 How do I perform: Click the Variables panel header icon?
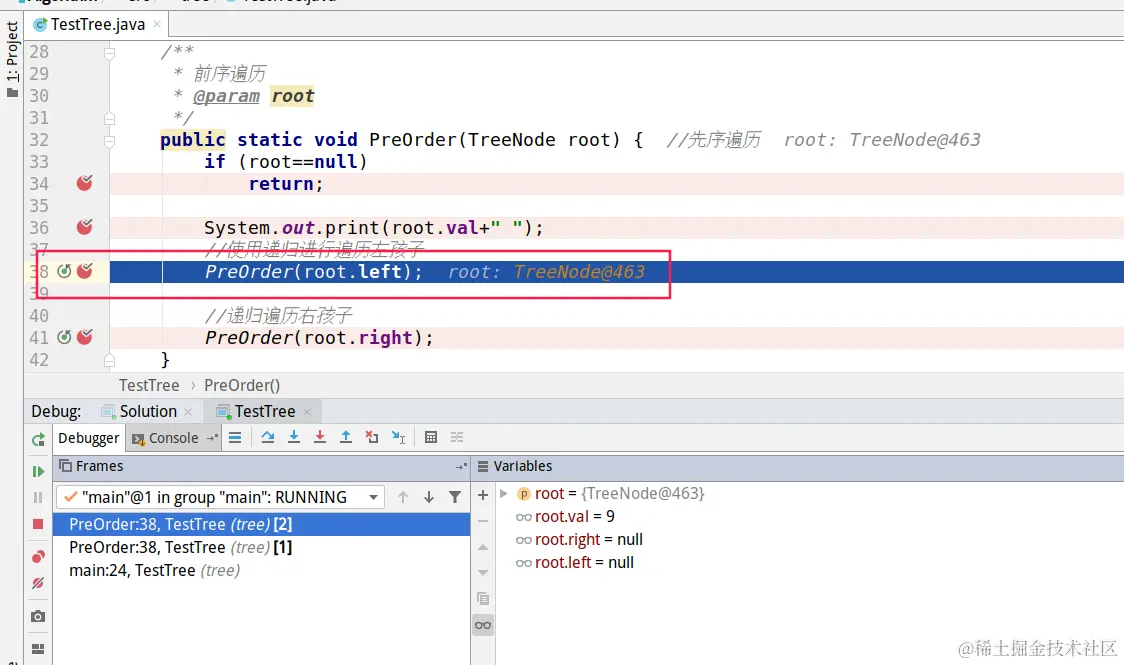point(483,467)
